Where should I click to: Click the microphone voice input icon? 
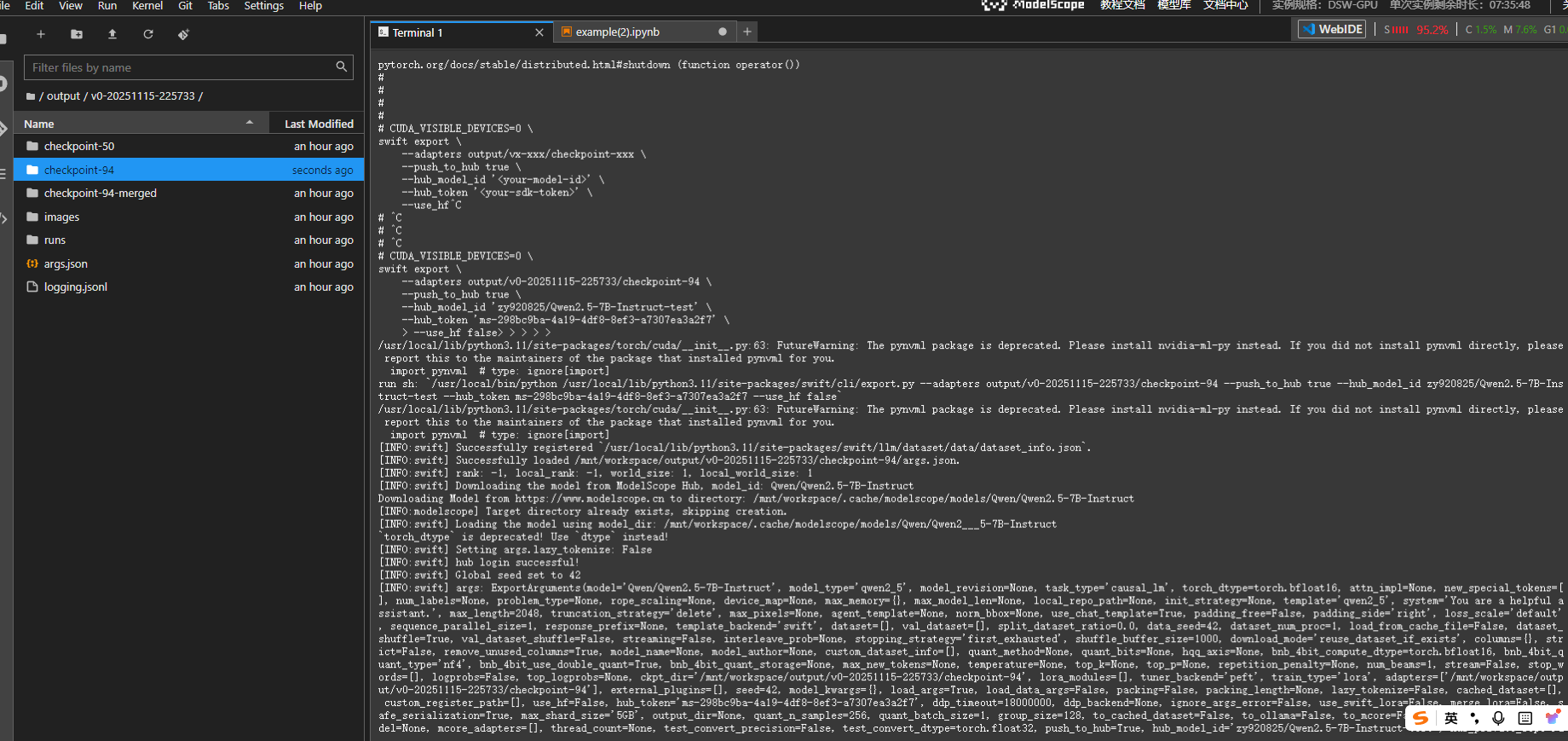click(1499, 718)
